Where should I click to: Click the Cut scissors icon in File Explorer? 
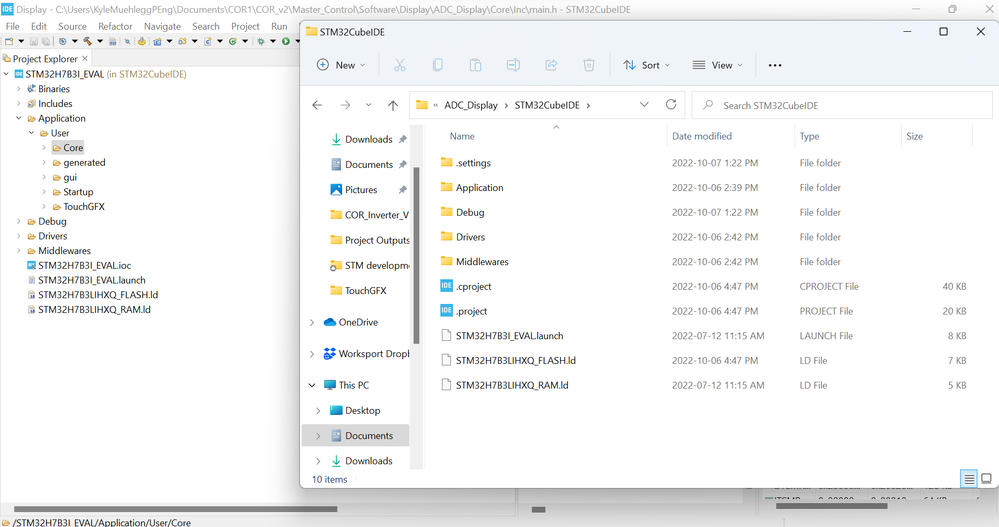click(x=399, y=65)
